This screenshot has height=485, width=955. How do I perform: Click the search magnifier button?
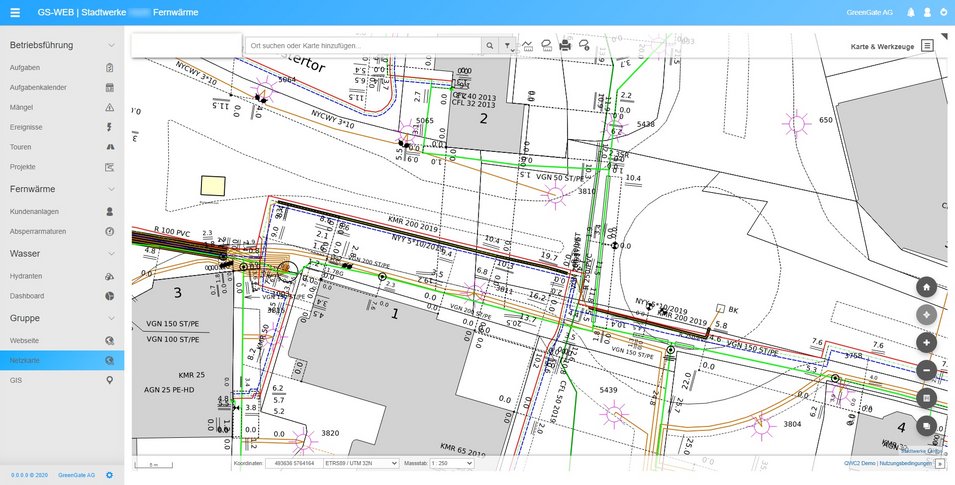tap(489, 46)
